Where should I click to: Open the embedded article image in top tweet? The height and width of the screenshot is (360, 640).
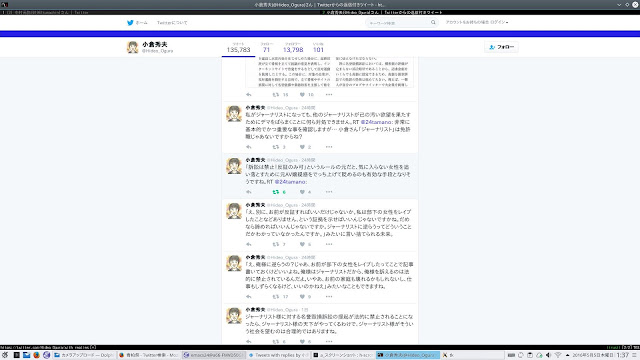coord(329,72)
